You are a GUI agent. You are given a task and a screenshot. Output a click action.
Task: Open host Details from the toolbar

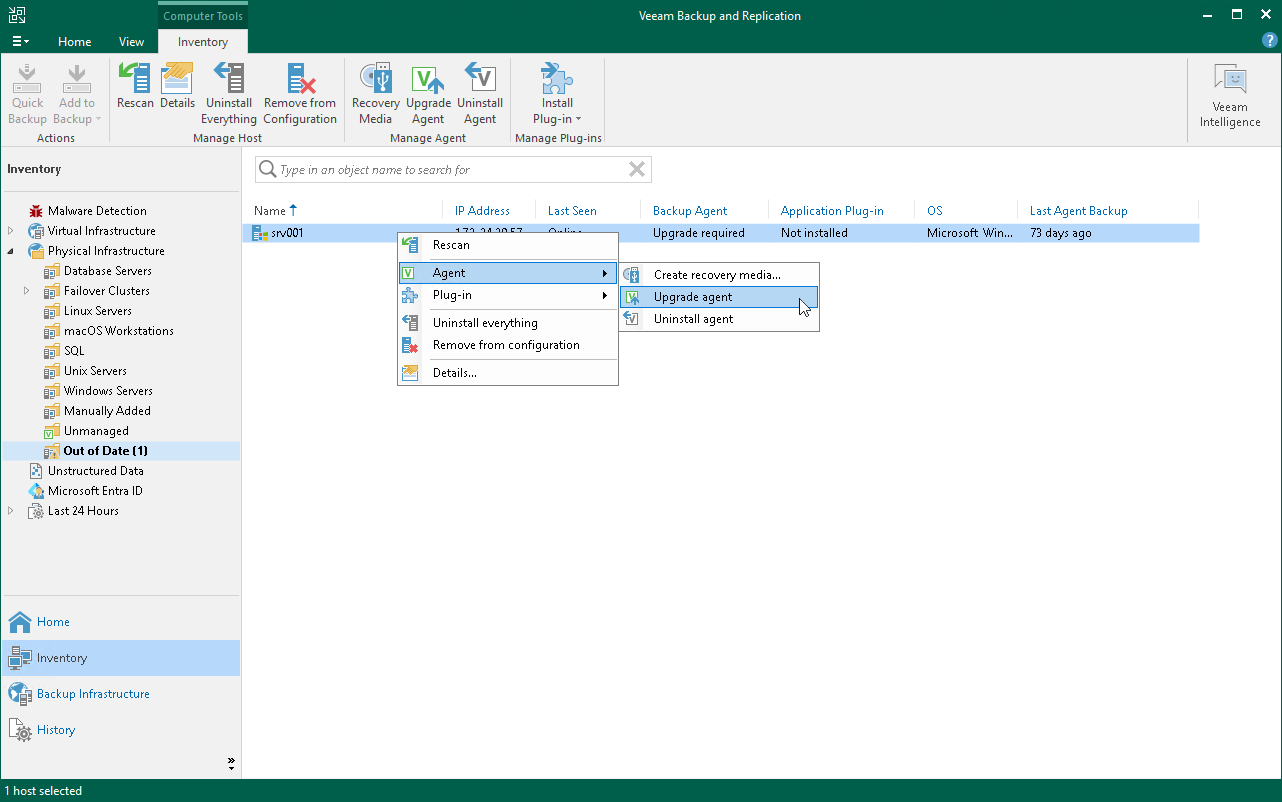click(177, 90)
